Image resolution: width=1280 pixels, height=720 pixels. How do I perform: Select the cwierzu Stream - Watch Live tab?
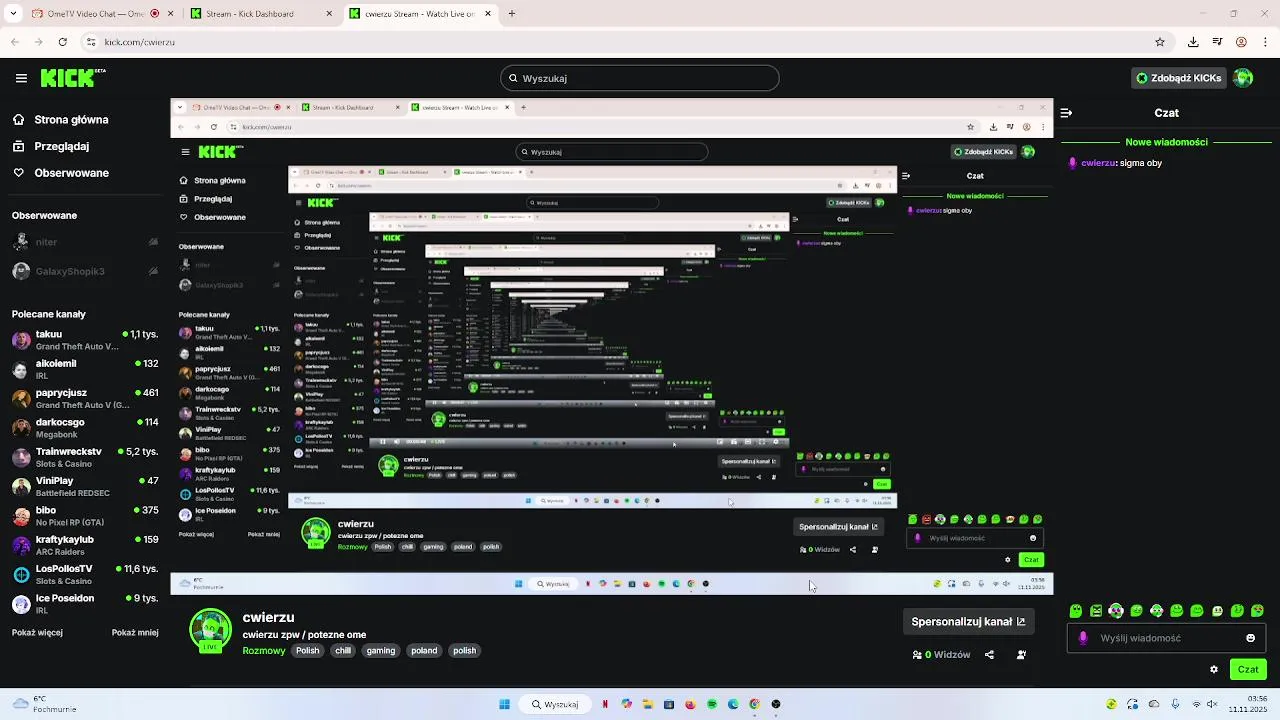point(420,14)
